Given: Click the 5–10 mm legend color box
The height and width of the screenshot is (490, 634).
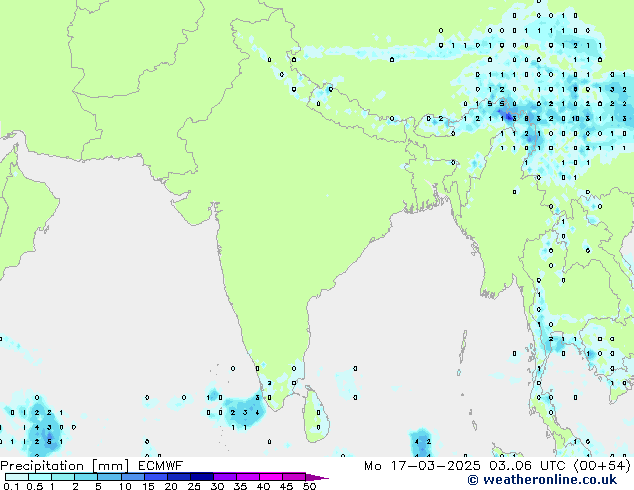Looking at the screenshot, I should (x=109, y=477).
